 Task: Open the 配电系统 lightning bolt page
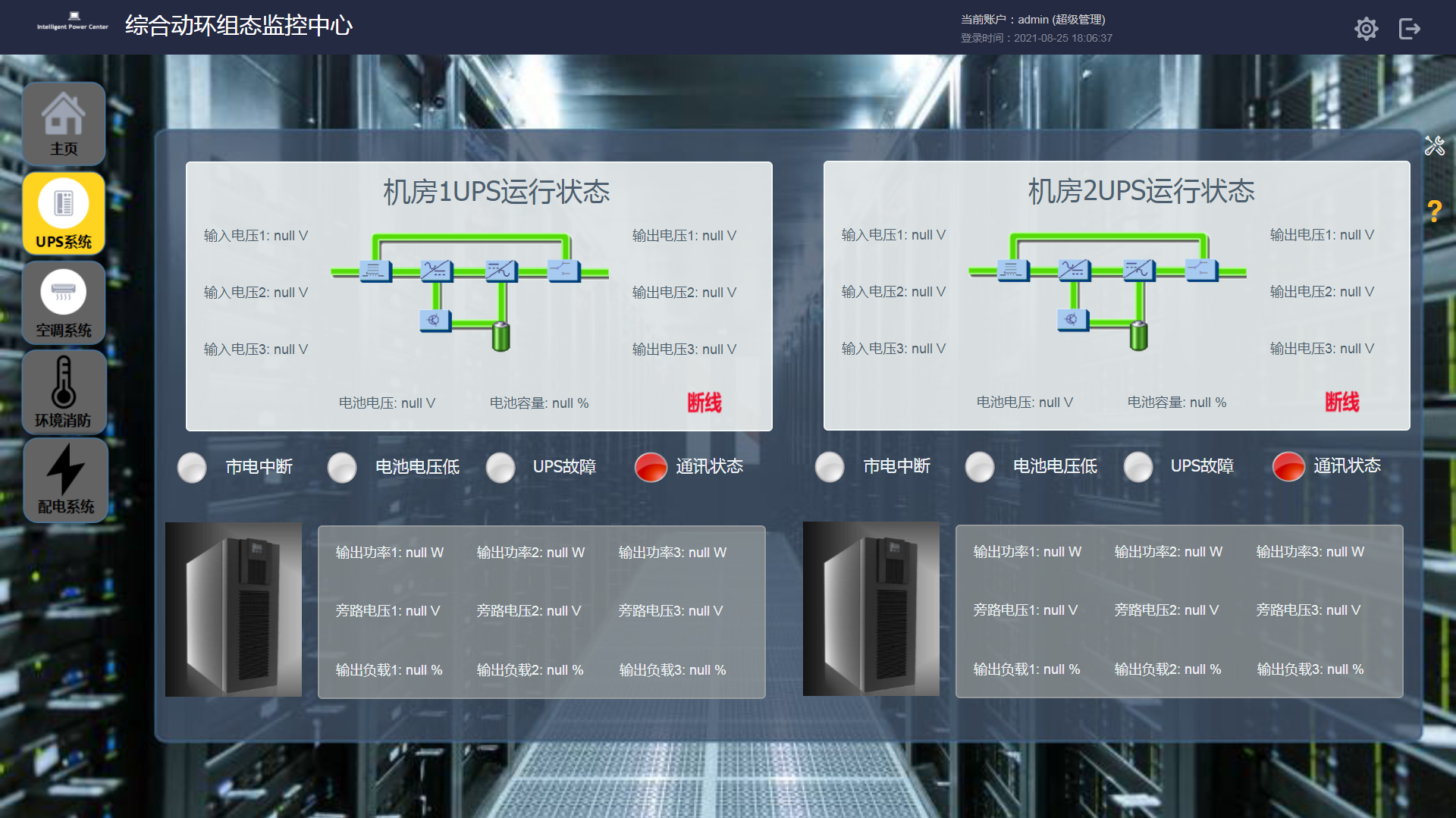[x=65, y=481]
